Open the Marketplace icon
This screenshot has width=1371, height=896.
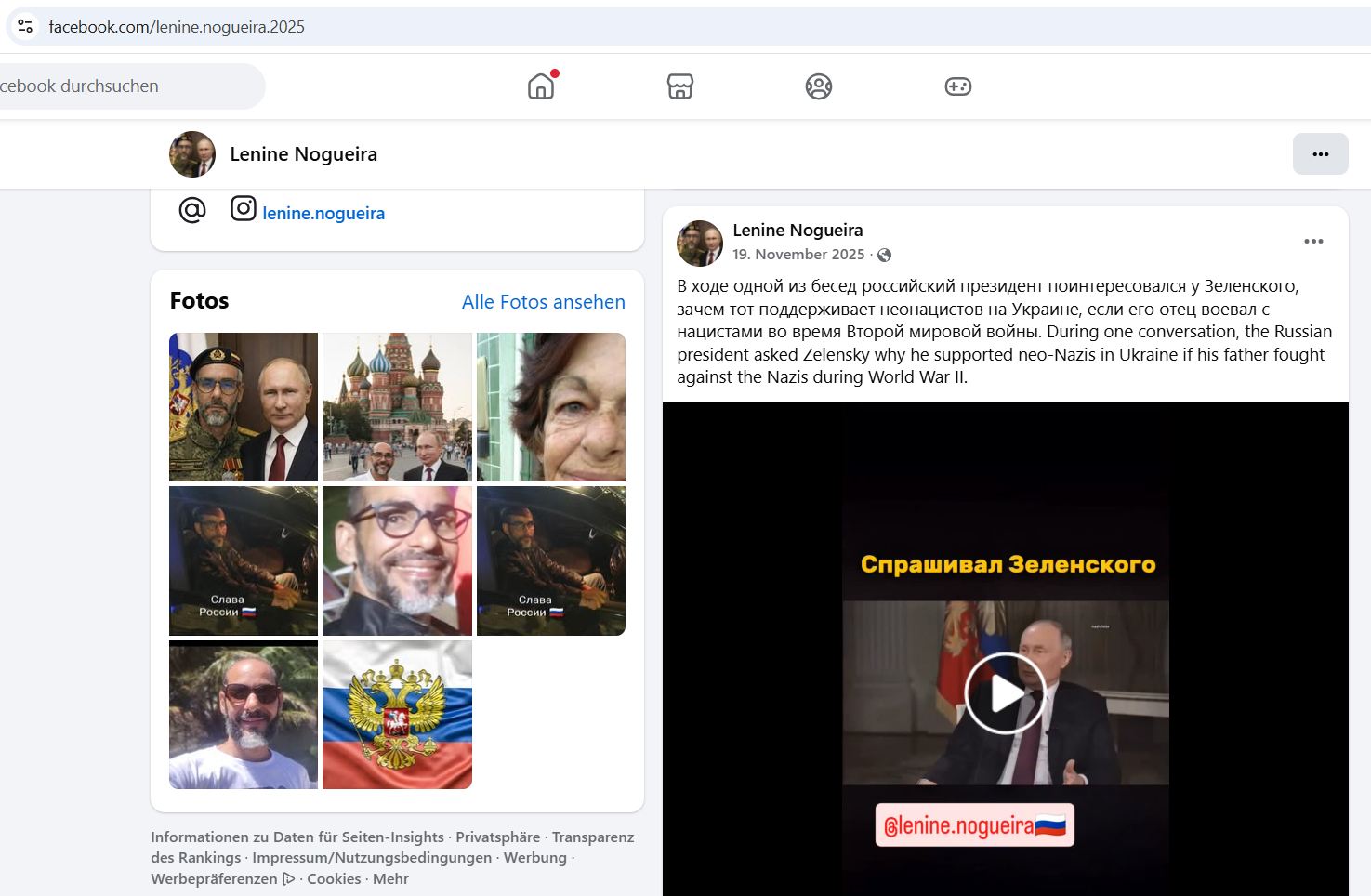click(x=679, y=86)
